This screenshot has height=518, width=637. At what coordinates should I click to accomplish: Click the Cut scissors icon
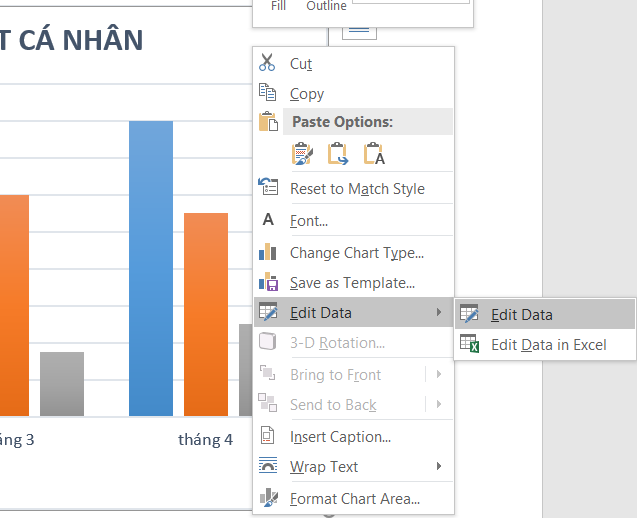tap(267, 62)
